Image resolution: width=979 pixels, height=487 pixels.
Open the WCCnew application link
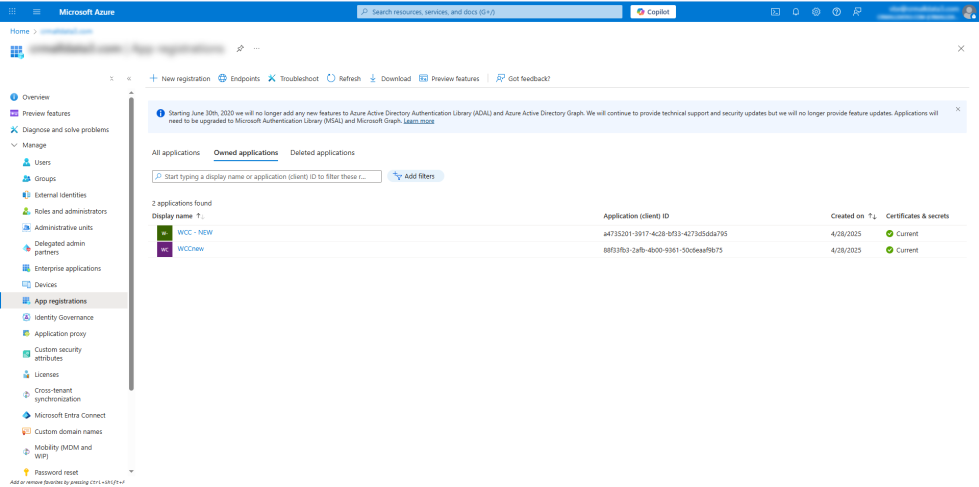coord(190,248)
